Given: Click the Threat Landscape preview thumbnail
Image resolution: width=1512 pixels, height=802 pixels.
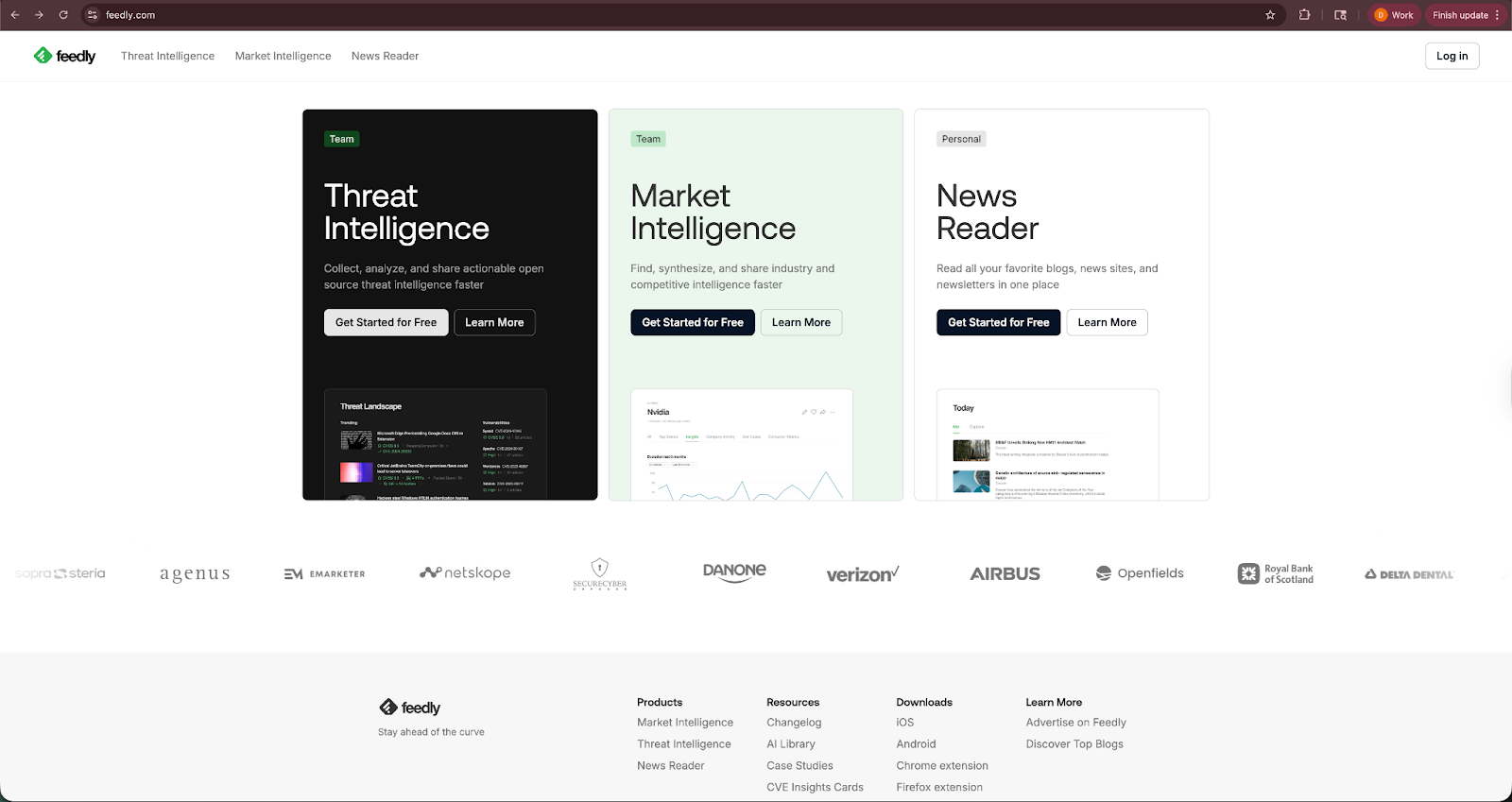Looking at the screenshot, I should click(435, 444).
